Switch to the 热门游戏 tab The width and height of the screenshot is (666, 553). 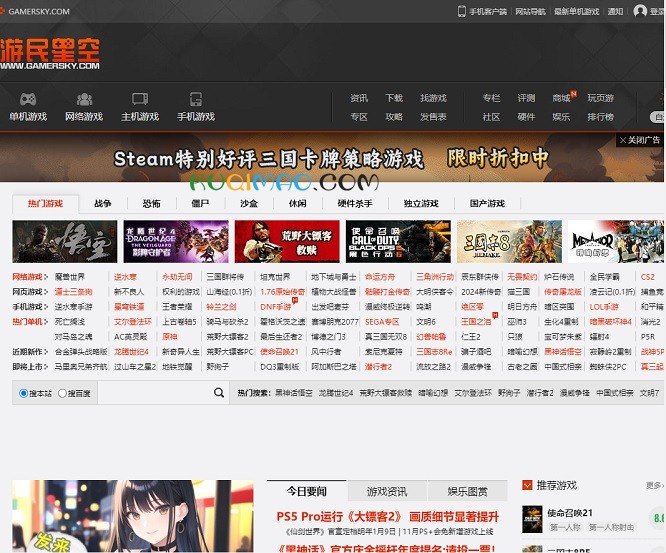45,204
